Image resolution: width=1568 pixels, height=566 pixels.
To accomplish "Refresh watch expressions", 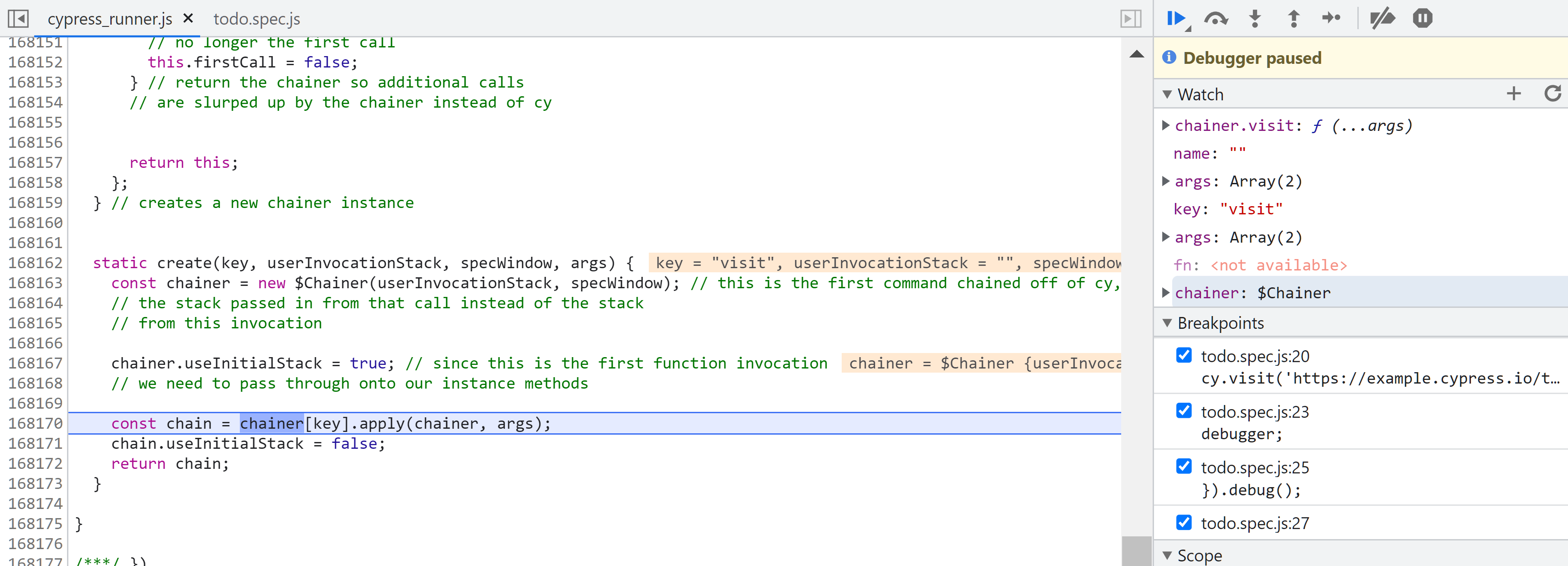I will coord(1552,93).
